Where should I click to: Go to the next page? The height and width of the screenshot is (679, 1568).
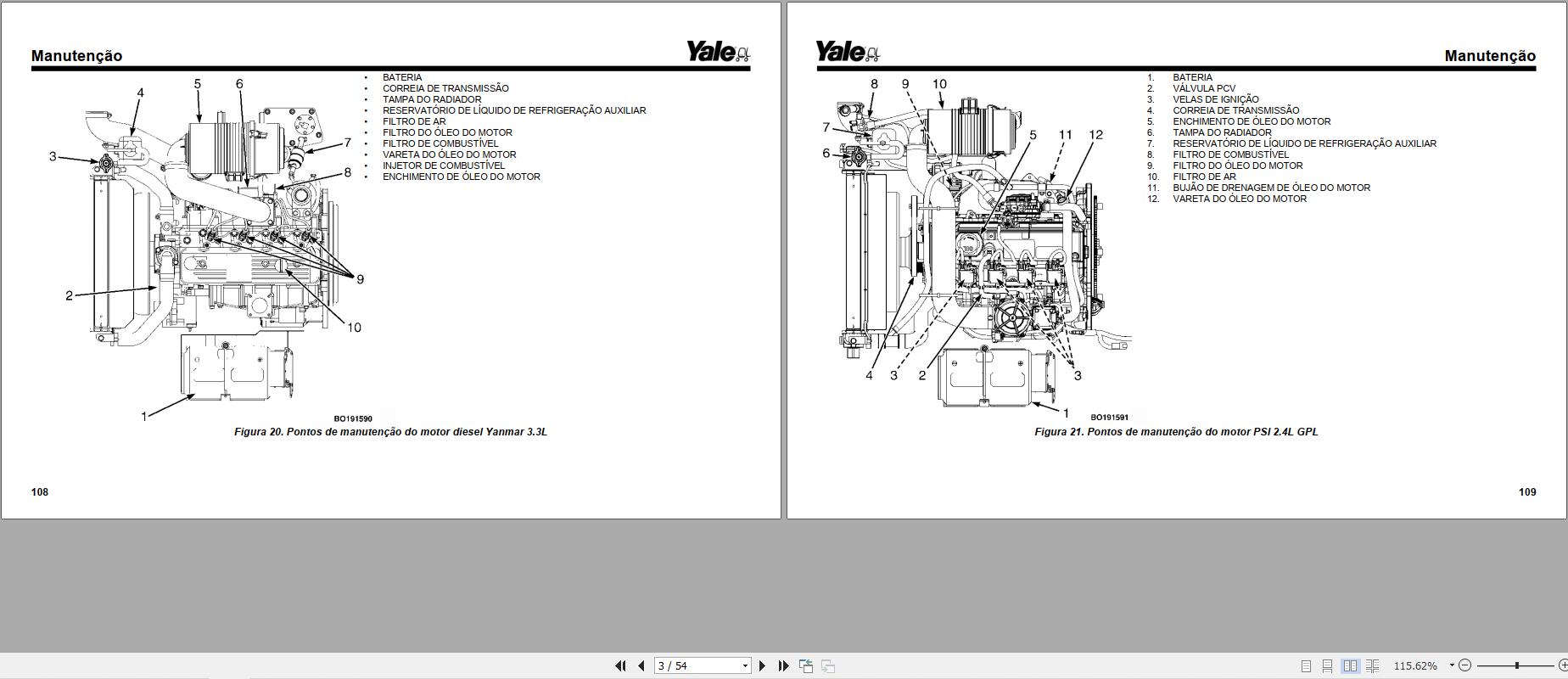point(762,666)
